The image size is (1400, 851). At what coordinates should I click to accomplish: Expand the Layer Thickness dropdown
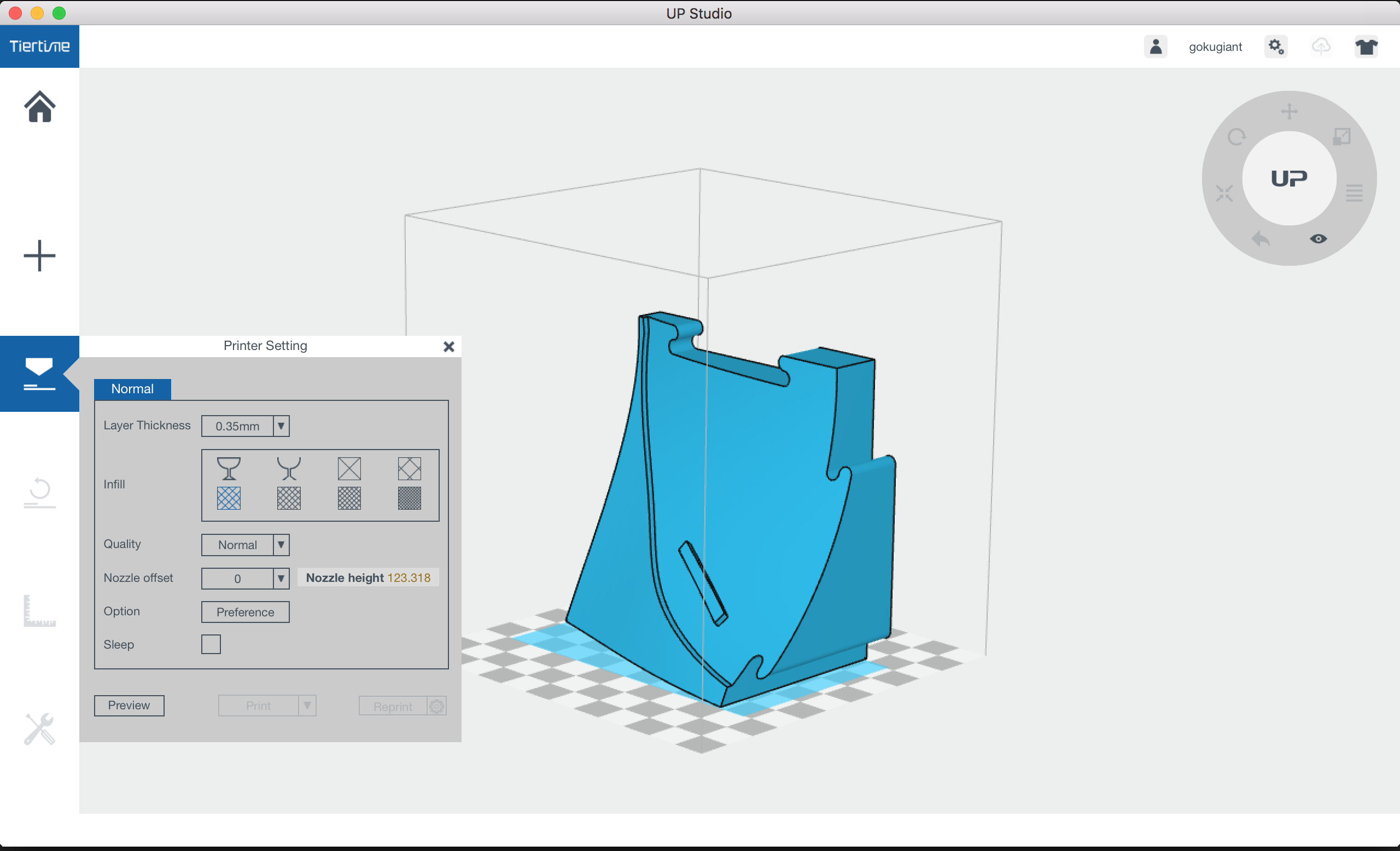click(x=281, y=426)
